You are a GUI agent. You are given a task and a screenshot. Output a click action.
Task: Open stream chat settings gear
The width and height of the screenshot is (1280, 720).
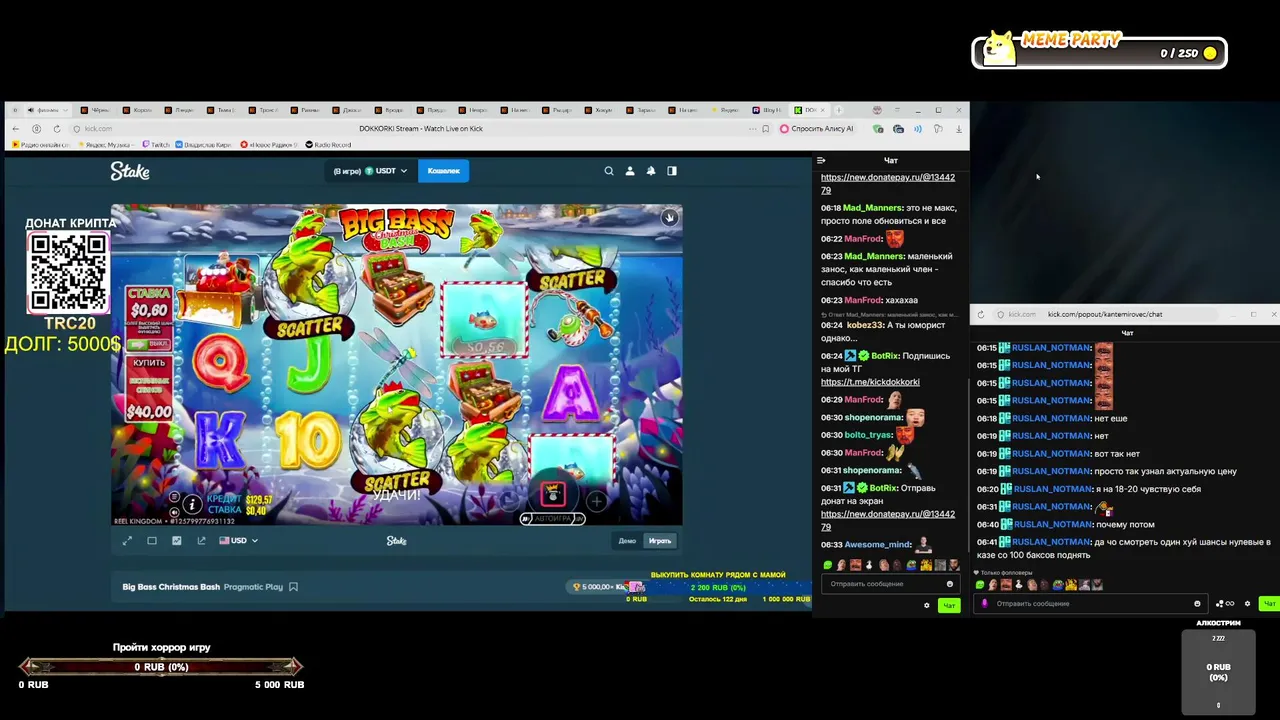tap(927, 605)
